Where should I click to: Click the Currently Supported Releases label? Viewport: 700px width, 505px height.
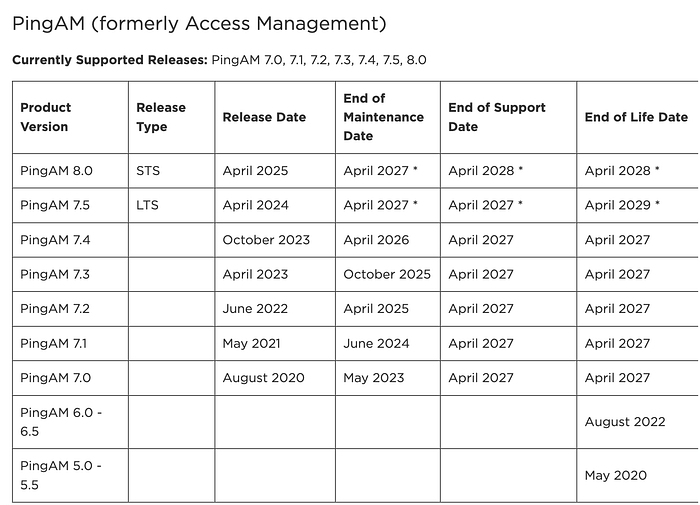pyautogui.click(x=109, y=60)
